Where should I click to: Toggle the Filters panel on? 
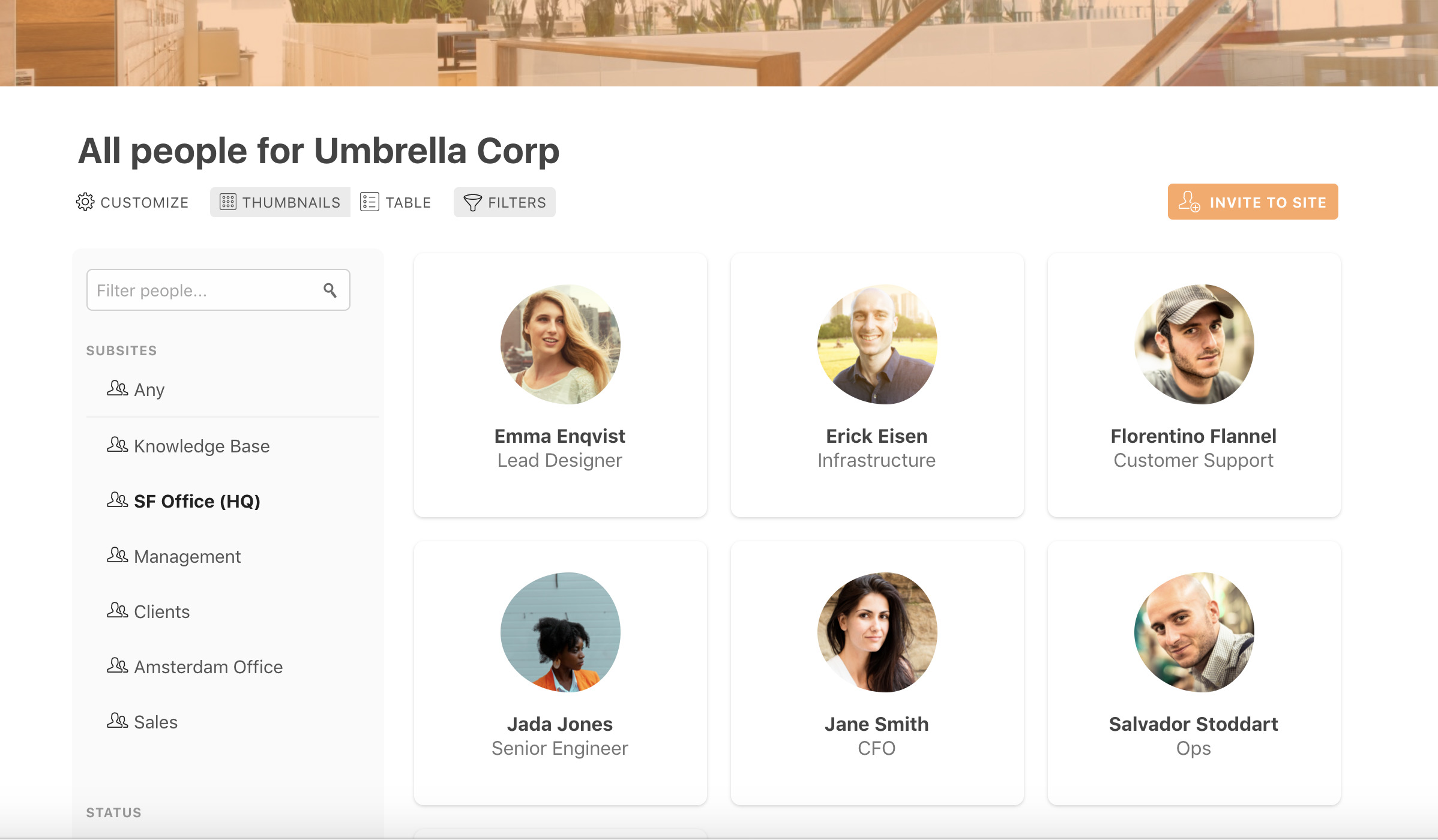pos(505,202)
